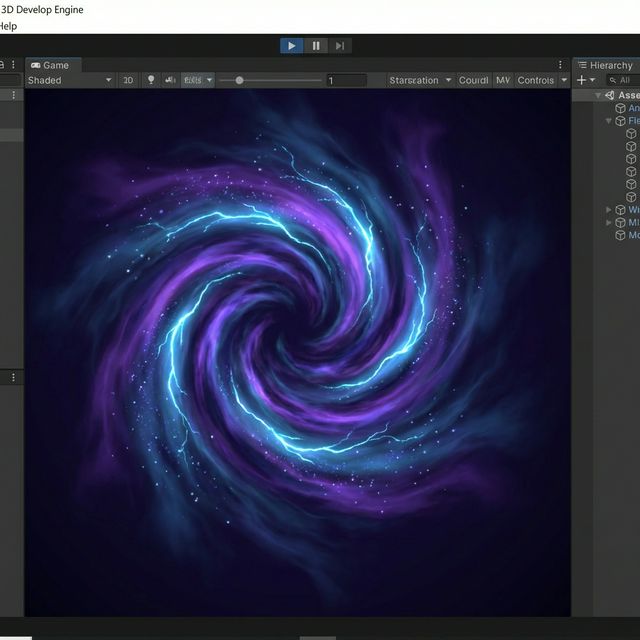
Task: Toggle the 2D view mode button
Action: coord(128,80)
